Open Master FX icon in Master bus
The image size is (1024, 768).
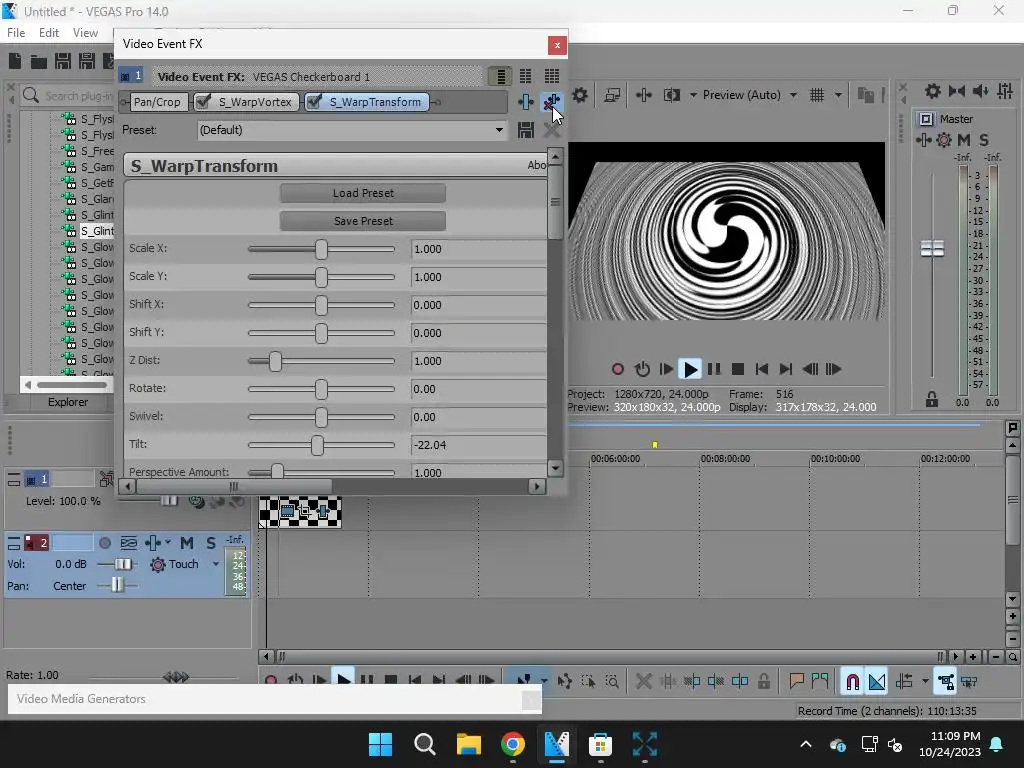click(923, 140)
